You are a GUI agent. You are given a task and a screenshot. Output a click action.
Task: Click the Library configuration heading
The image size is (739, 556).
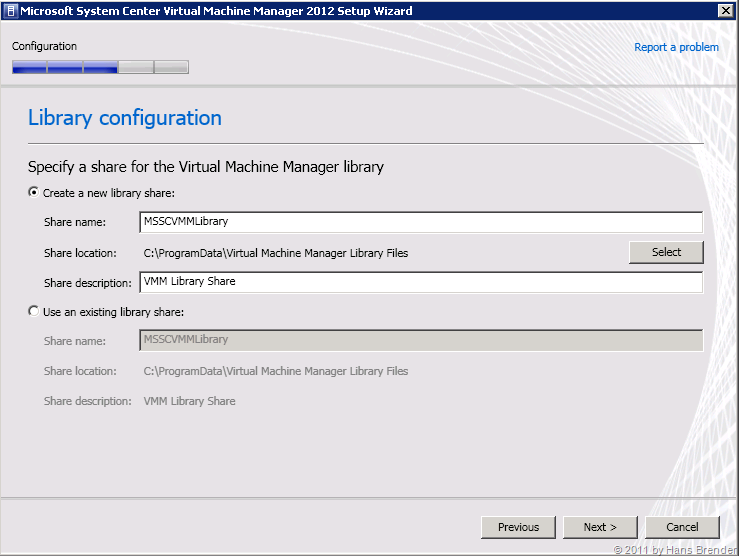click(125, 118)
